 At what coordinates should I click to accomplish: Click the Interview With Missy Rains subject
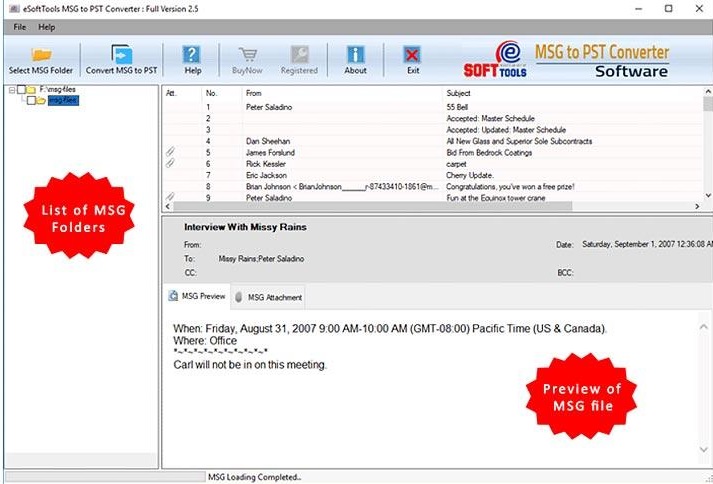(245, 227)
